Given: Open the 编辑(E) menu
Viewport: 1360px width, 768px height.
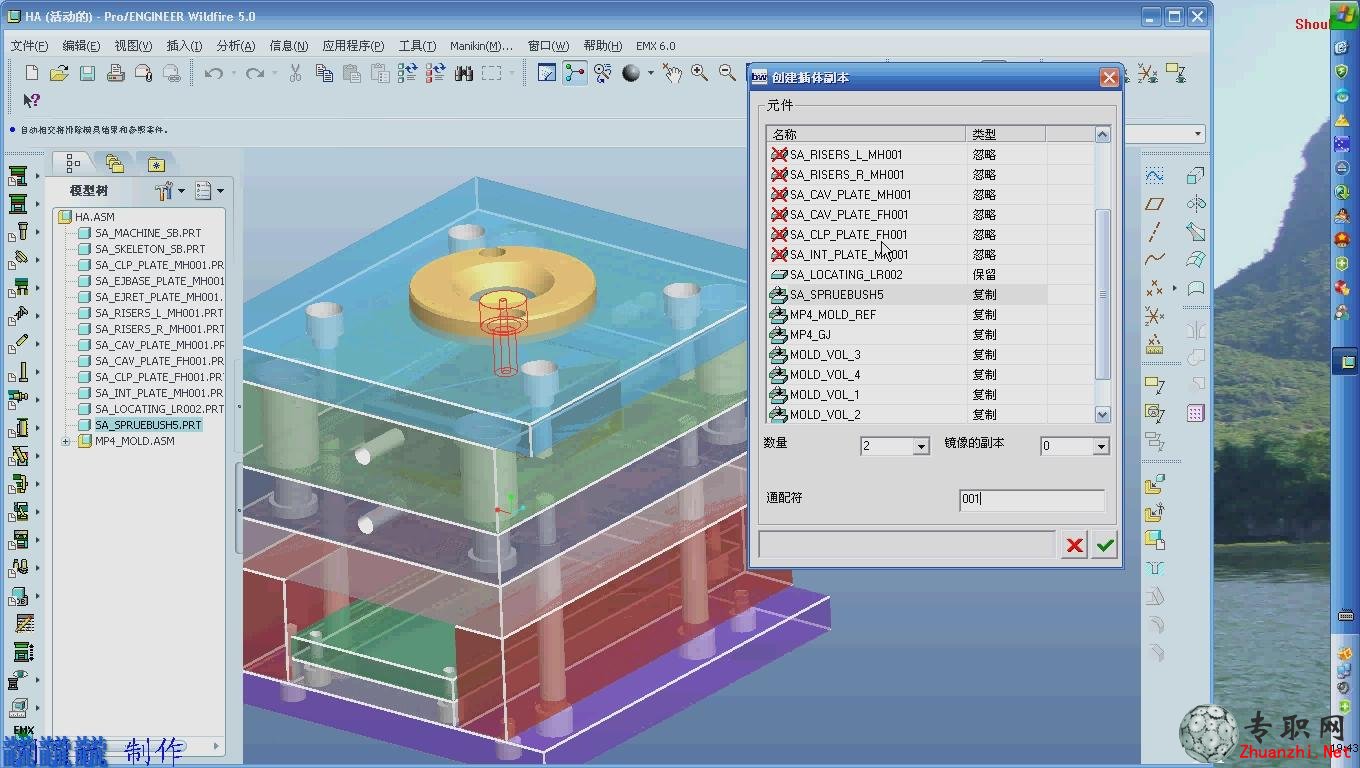Looking at the screenshot, I should point(81,46).
